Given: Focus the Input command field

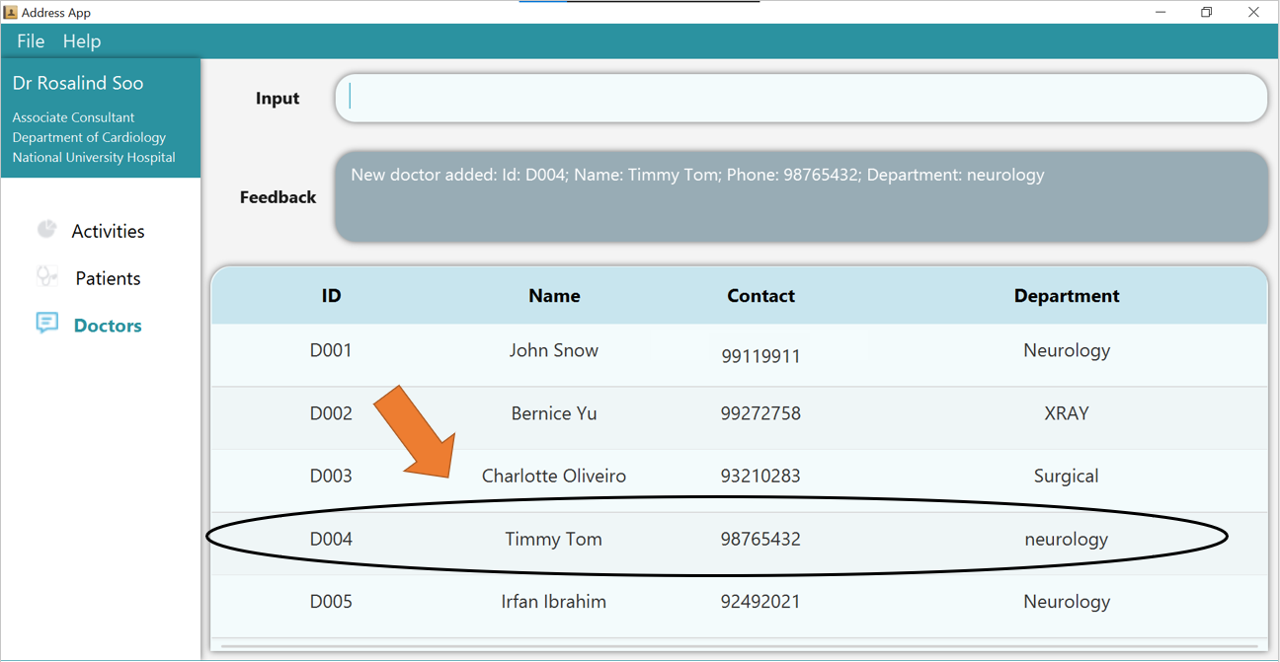Looking at the screenshot, I should point(800,98).
